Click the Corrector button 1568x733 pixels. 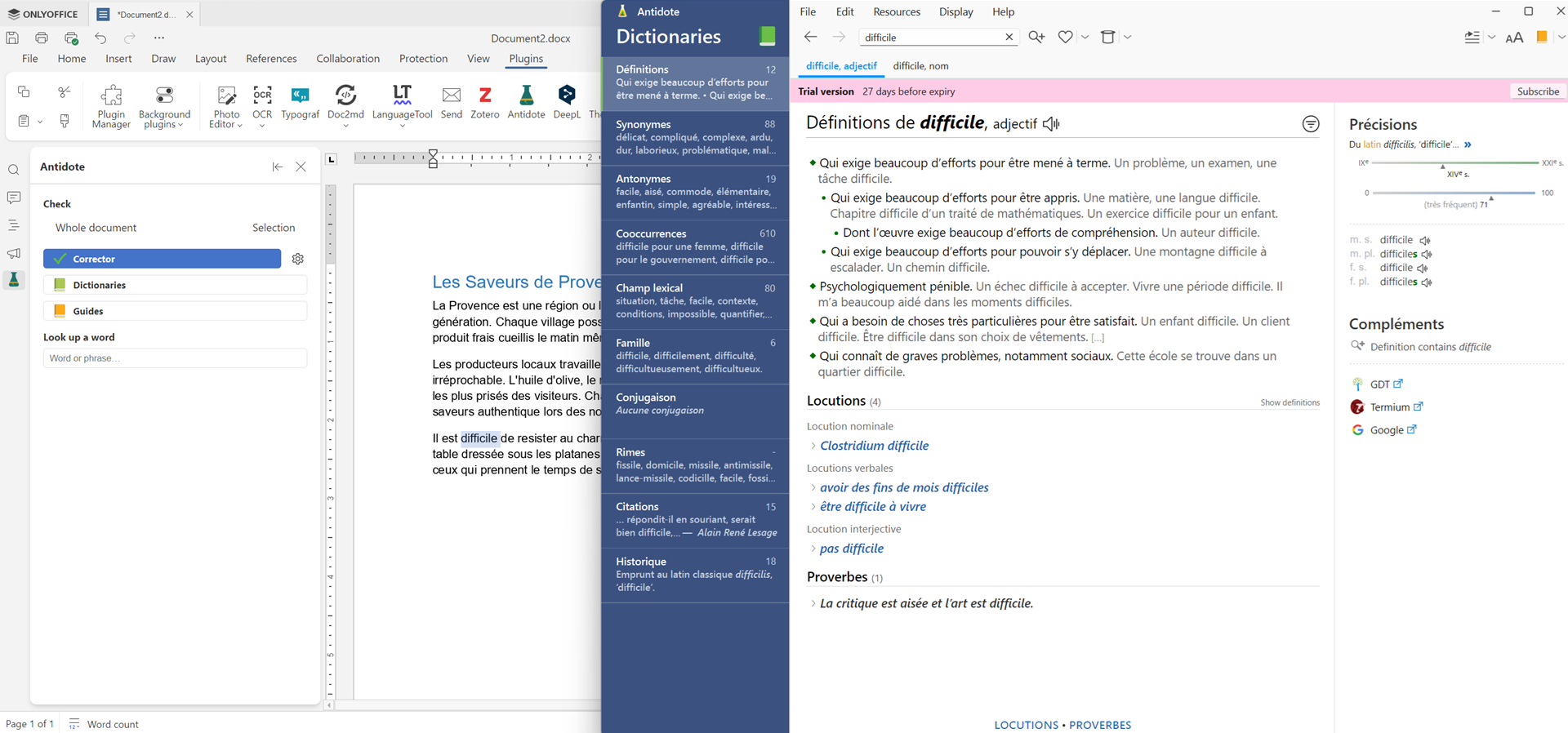click(162, 259)
